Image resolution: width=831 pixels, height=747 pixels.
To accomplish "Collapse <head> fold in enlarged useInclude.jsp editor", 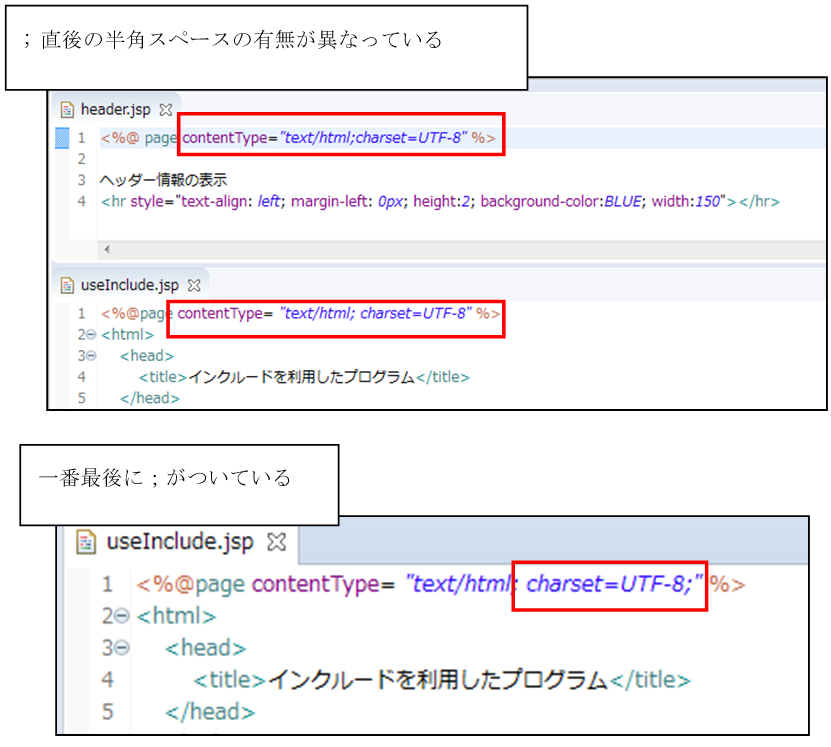I will (123, 648).
